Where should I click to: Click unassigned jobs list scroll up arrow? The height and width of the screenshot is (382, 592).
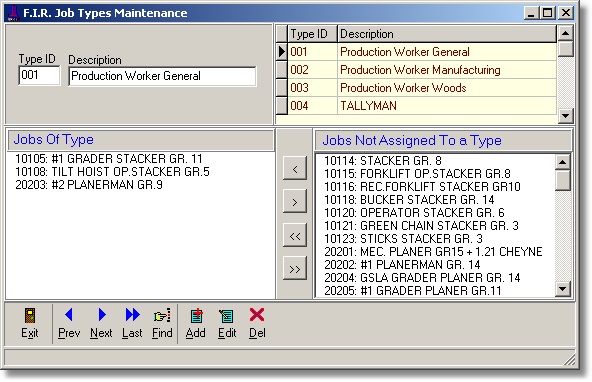pyautogui.click(x=563, y=162)
